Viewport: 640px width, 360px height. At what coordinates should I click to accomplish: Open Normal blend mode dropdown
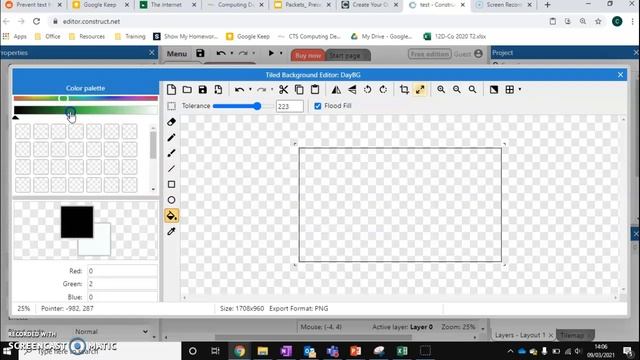[x=111, y=332]
